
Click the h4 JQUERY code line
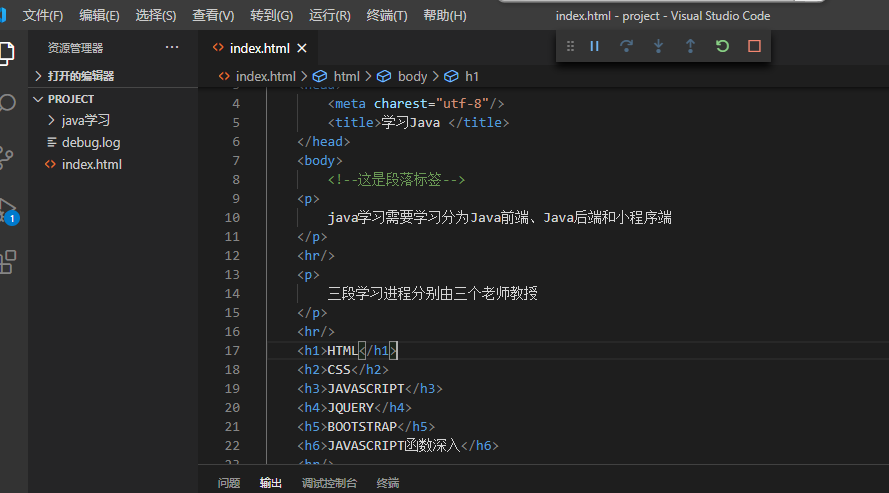pyautogui.click(x=354, y=407)
